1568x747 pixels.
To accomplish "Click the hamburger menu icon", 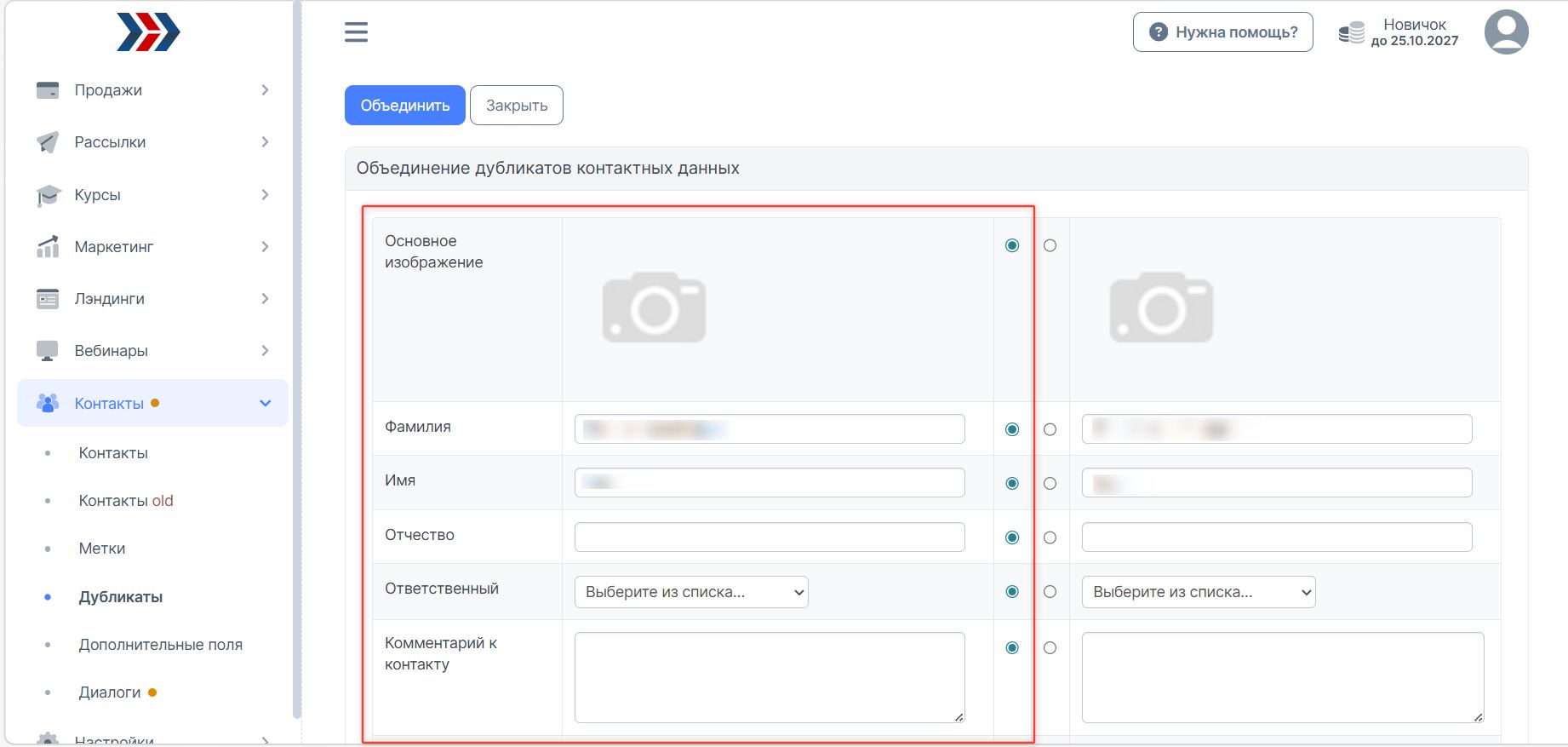I will [x=356, y=32].
